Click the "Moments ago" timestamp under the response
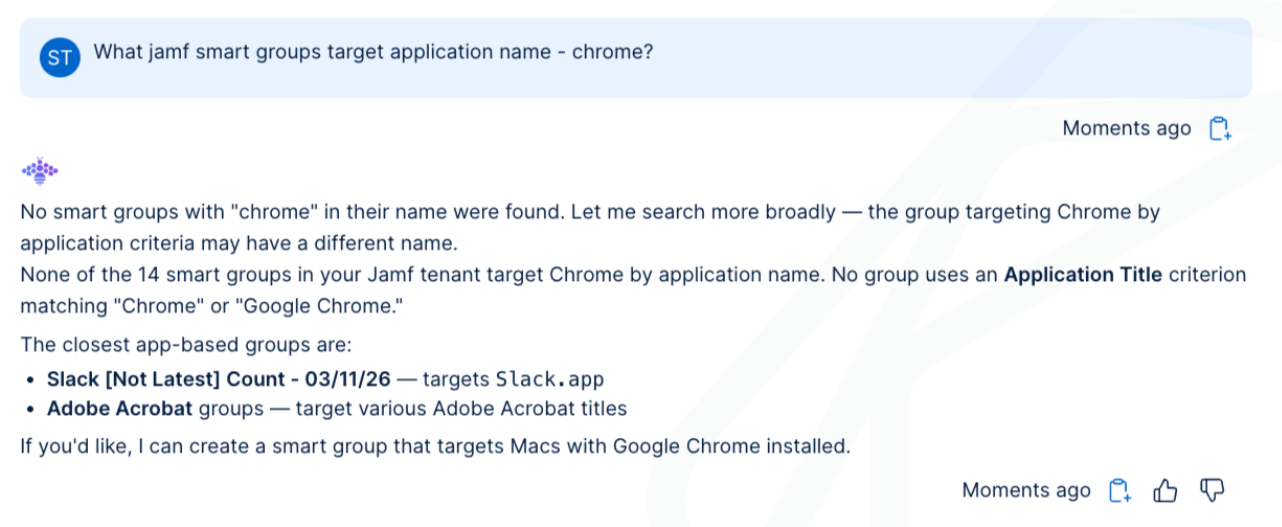Image resolution: width=1282 pixels, height=527 pixels. pyautogui.click(x=1026, y=491)
